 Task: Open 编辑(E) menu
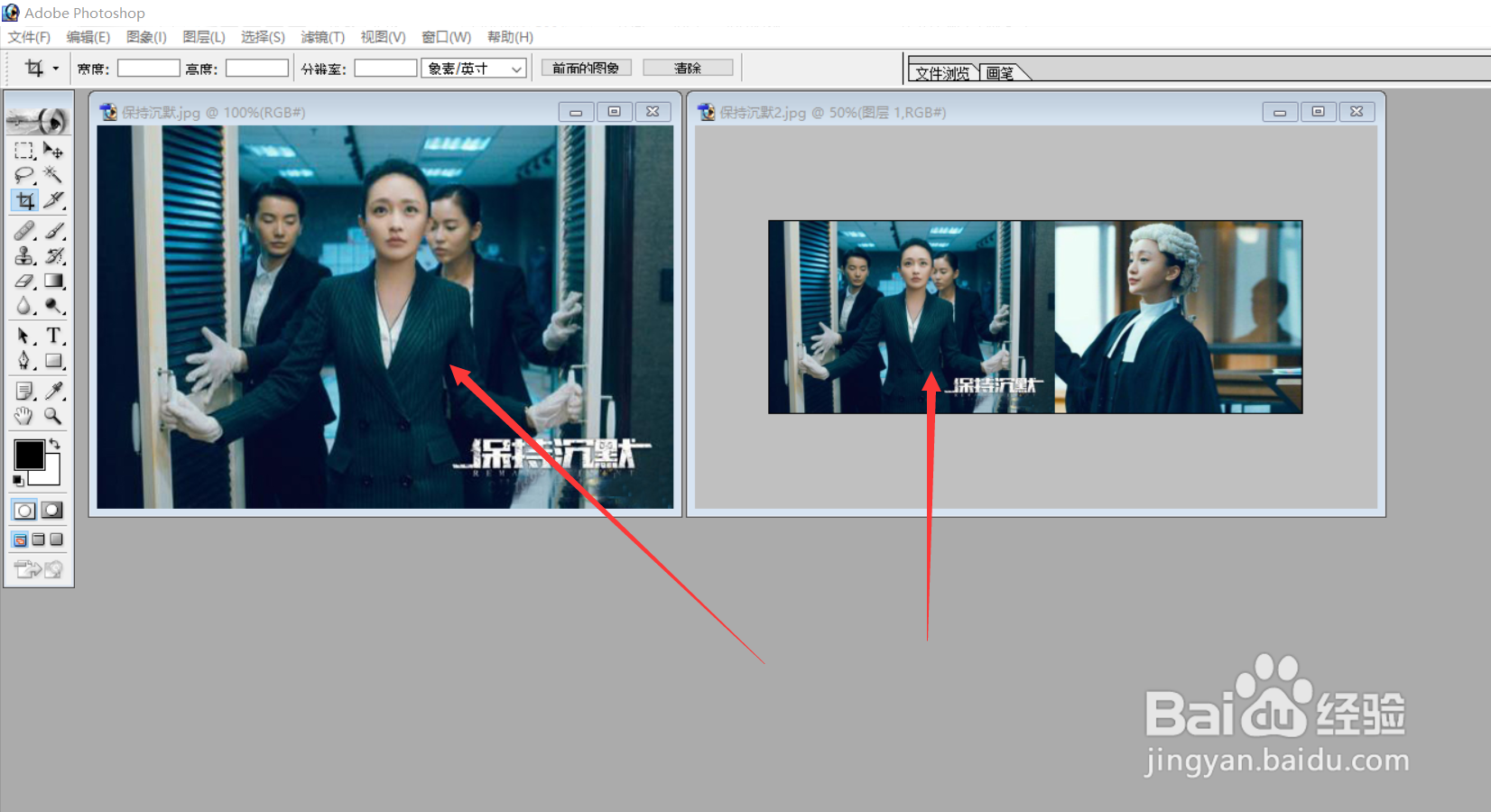pyautogui.click(x=88, y=37)
